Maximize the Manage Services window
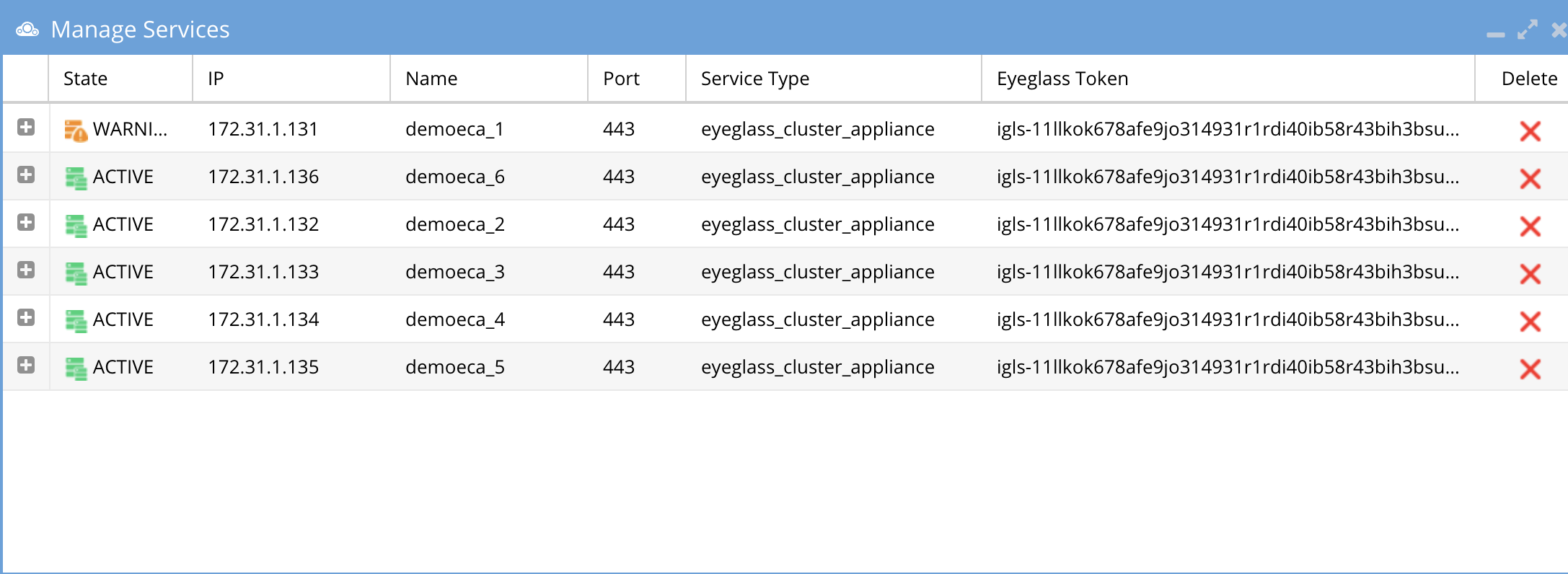This screenshot has width=1568, height=574. (x=1528, y=30)
